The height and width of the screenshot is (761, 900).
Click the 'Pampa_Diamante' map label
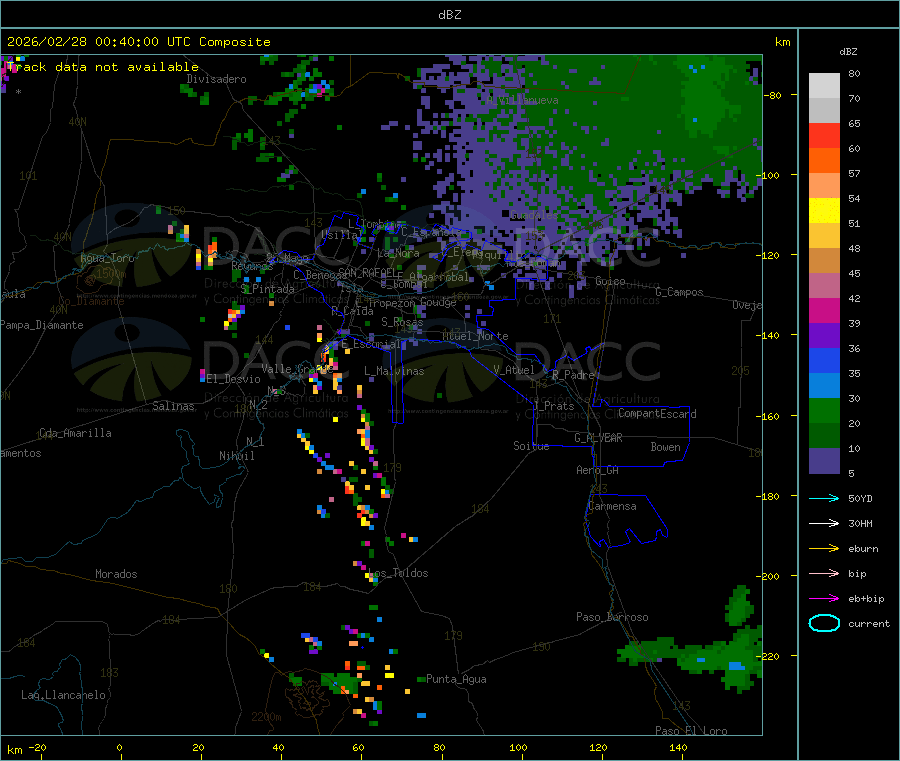tap(42, 325)
